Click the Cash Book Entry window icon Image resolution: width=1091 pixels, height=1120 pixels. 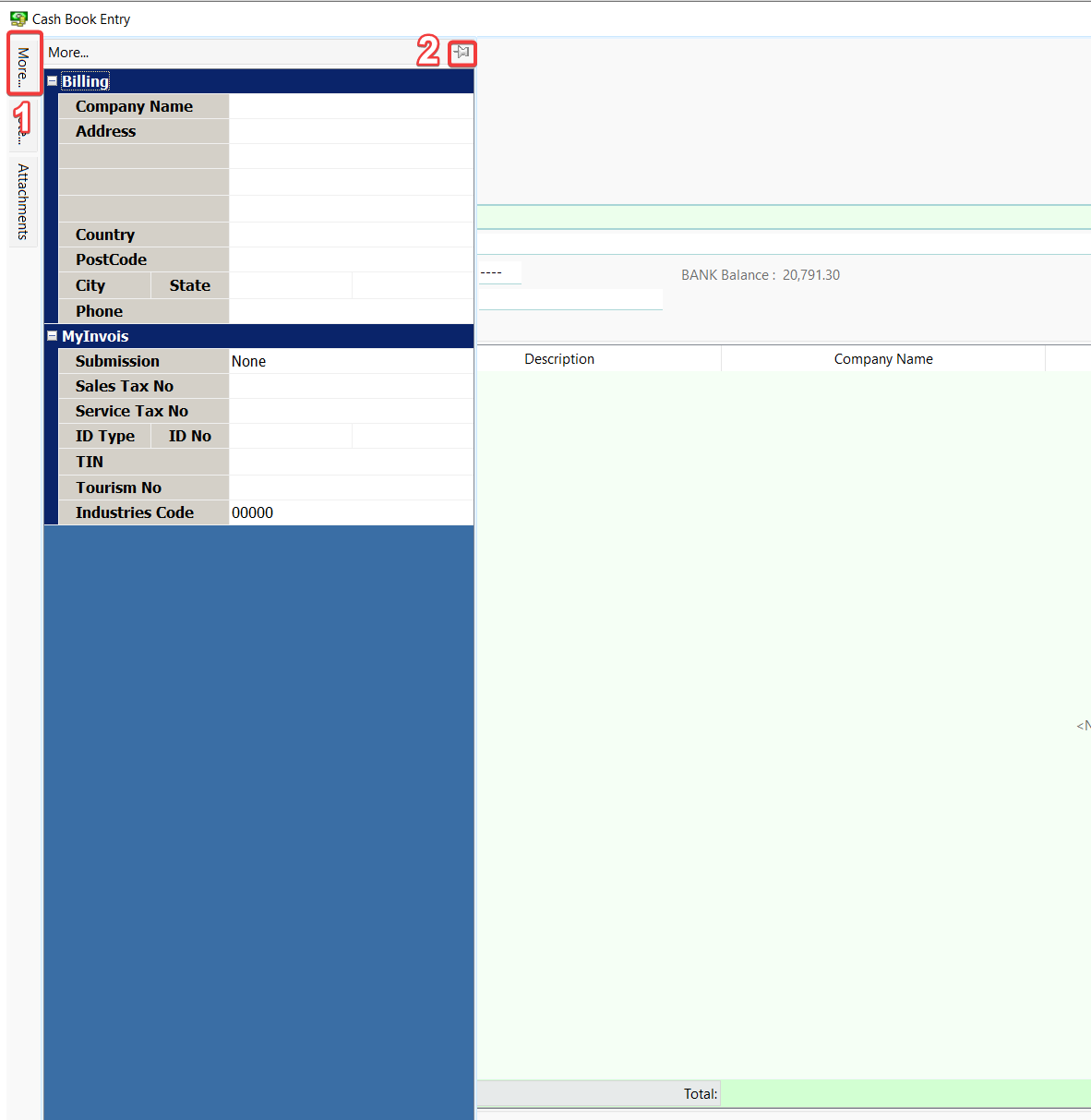tap(18, 18)
